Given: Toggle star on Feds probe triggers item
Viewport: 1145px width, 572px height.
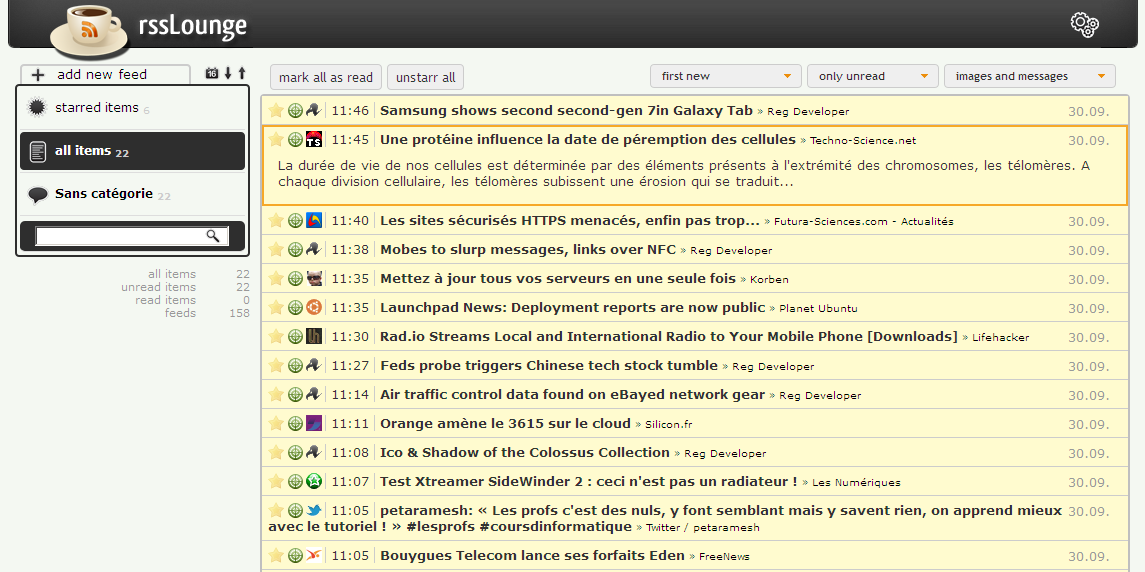Looking at the screenshot, I should [276, 365].
